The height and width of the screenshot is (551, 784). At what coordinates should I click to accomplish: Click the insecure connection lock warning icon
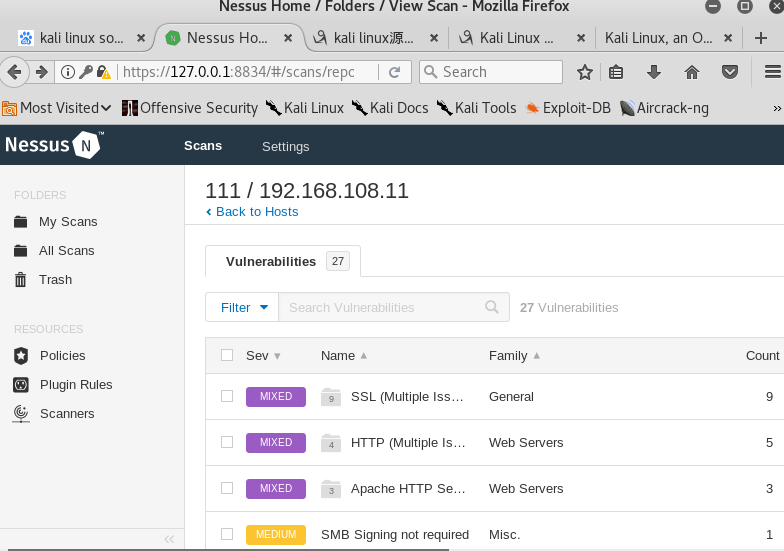[x=104, y=72]
